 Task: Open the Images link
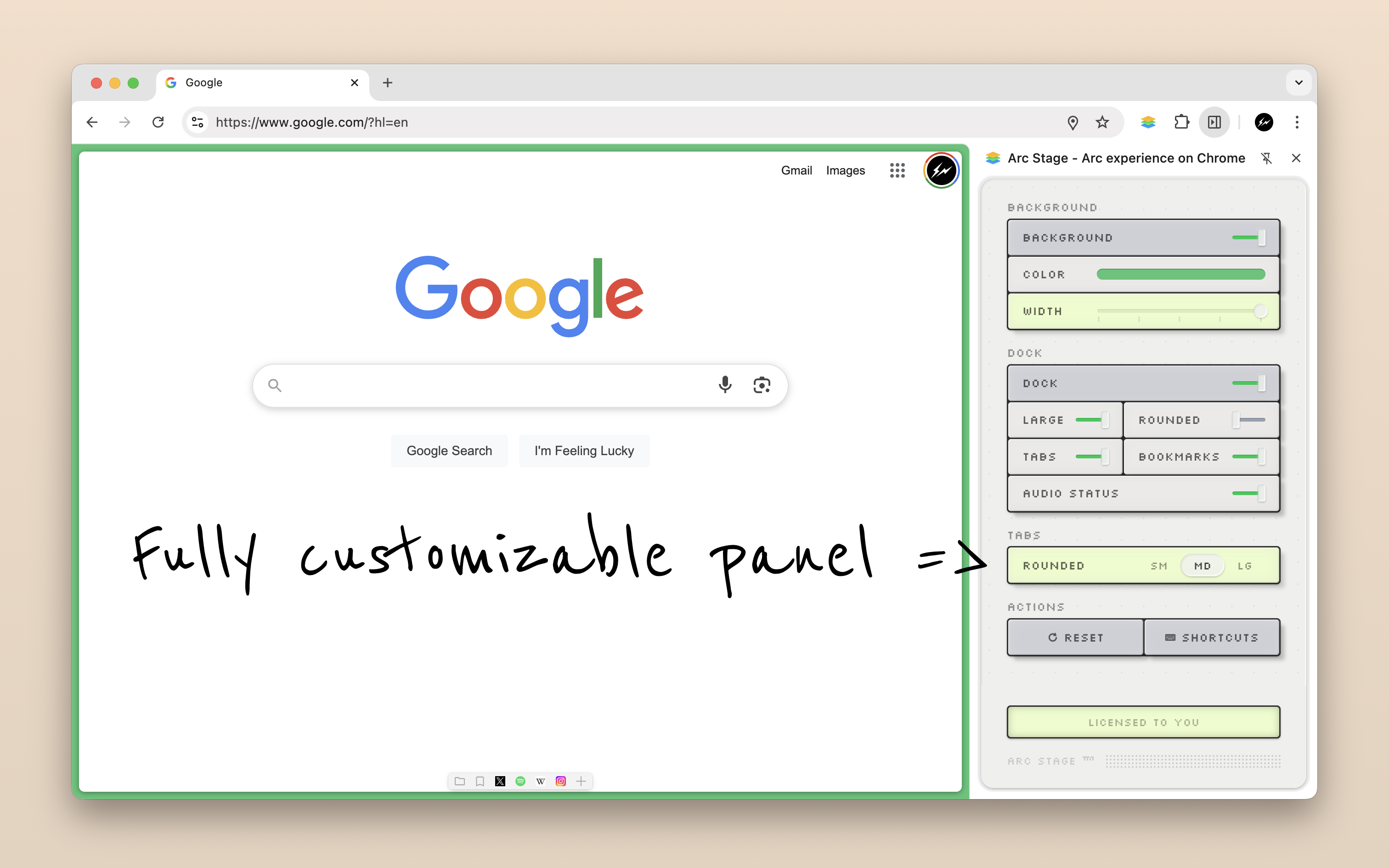pyautogui.click(x=845, y=170)
